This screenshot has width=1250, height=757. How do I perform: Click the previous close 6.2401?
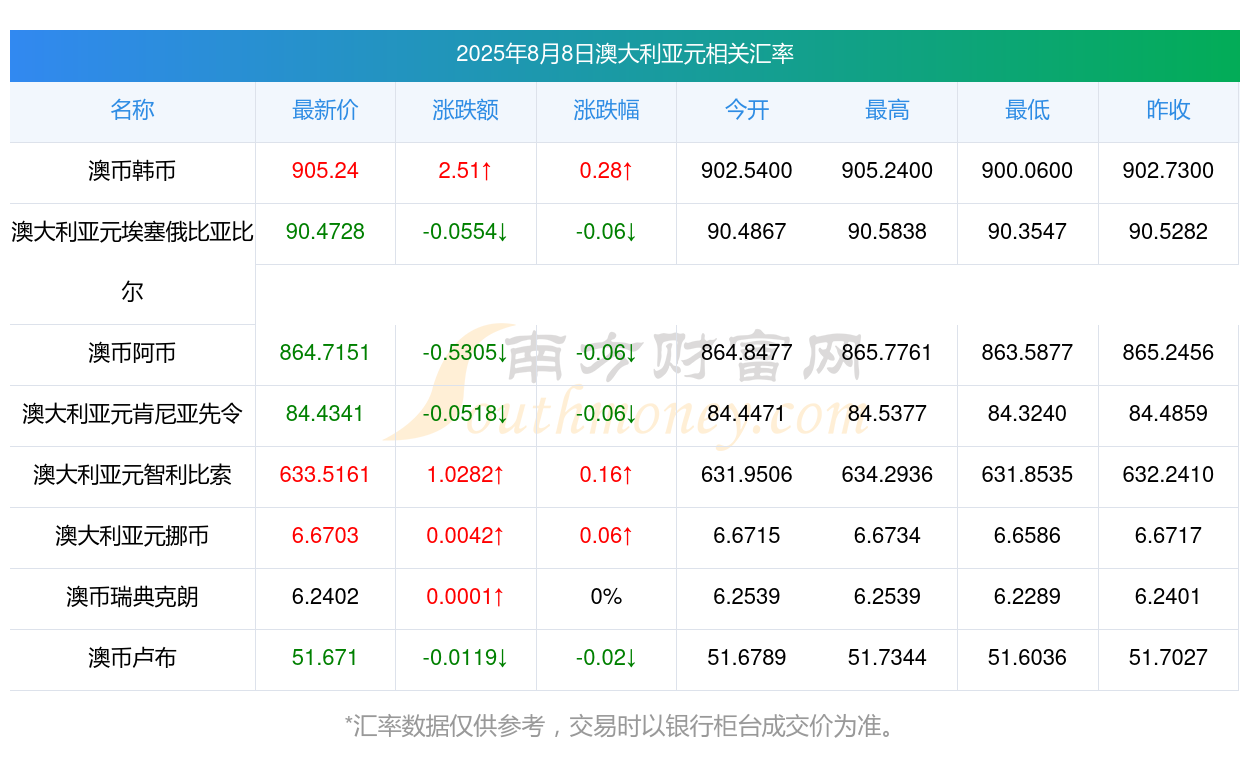coord(1168,597)
